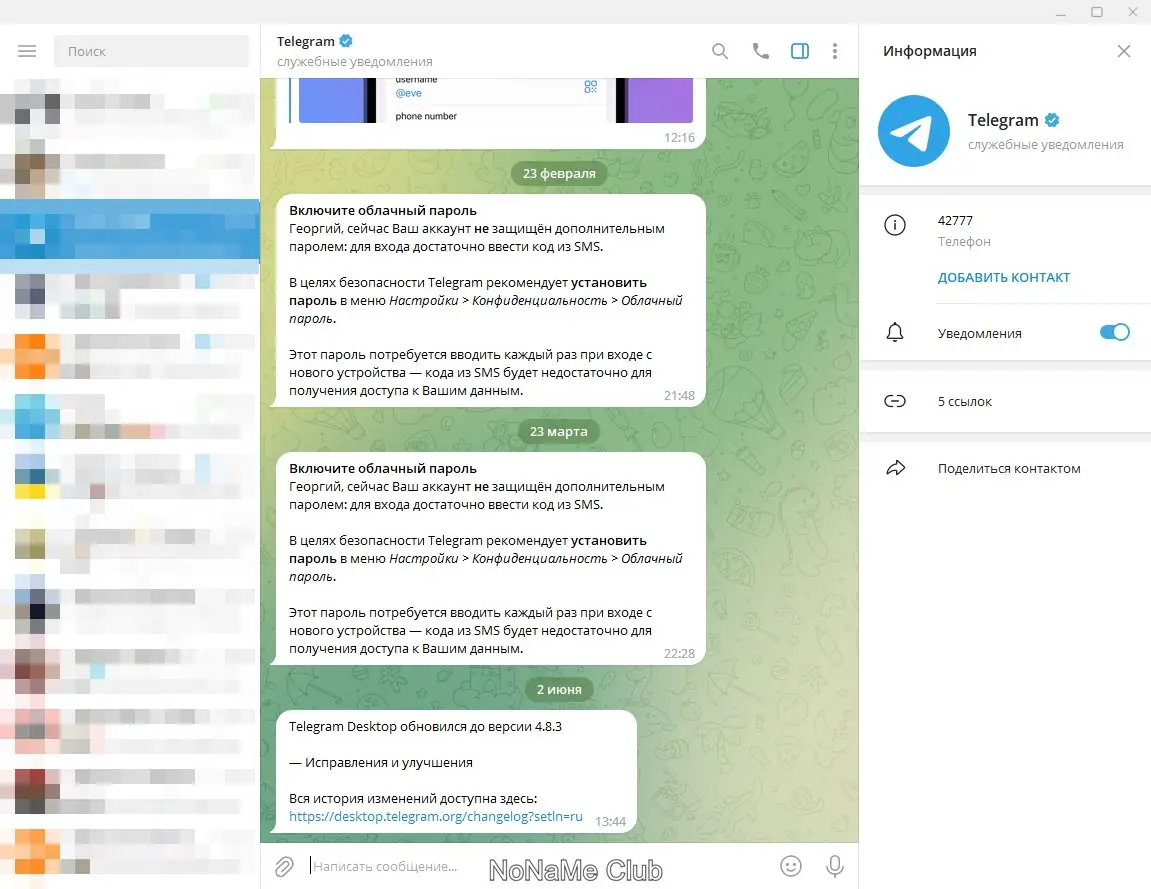Click the QR code icon in image preview

pyautogui.click(x=590, y=87)
